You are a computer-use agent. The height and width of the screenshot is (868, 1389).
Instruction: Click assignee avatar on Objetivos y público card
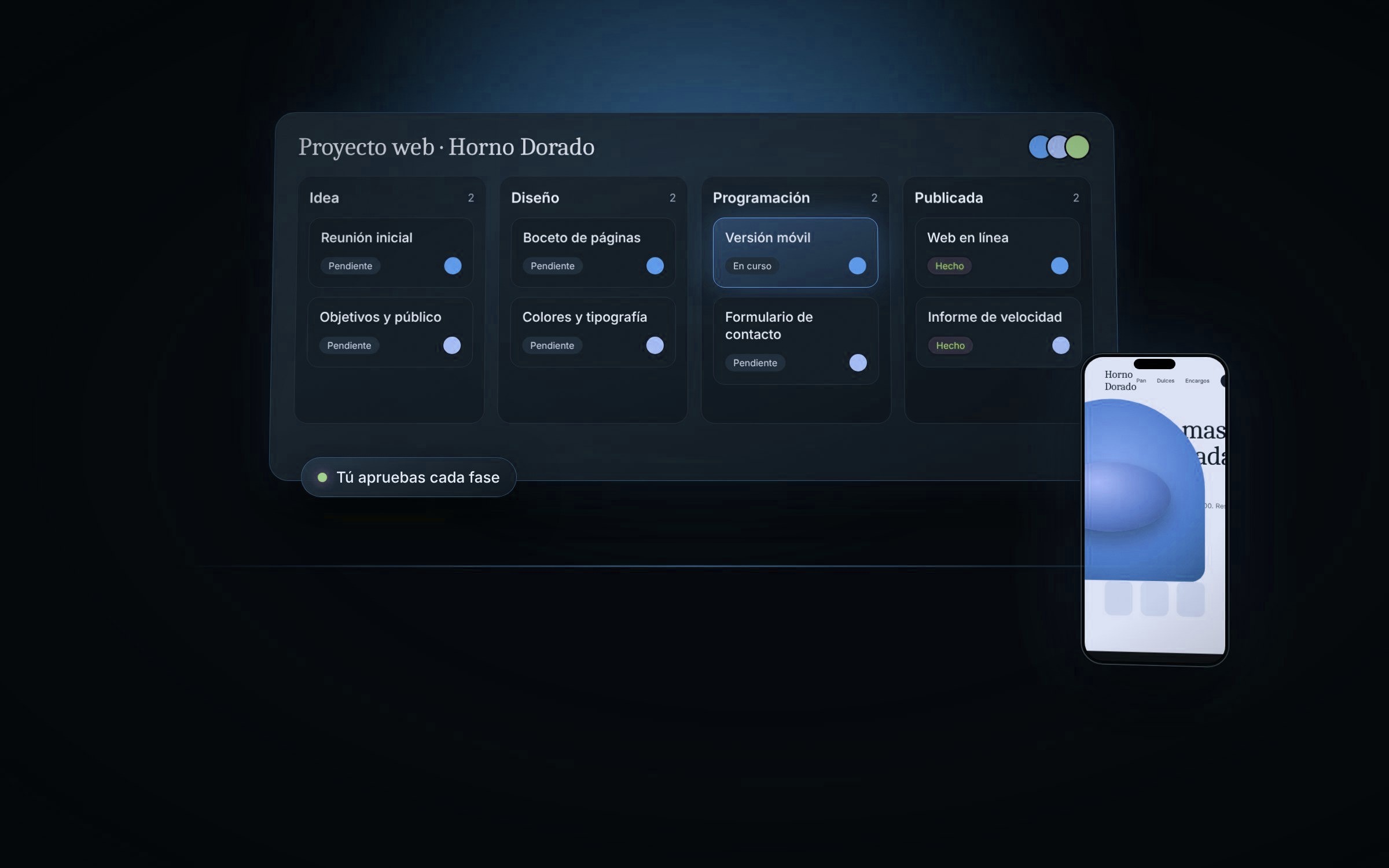pyautogui.click(x=452, y=345)
